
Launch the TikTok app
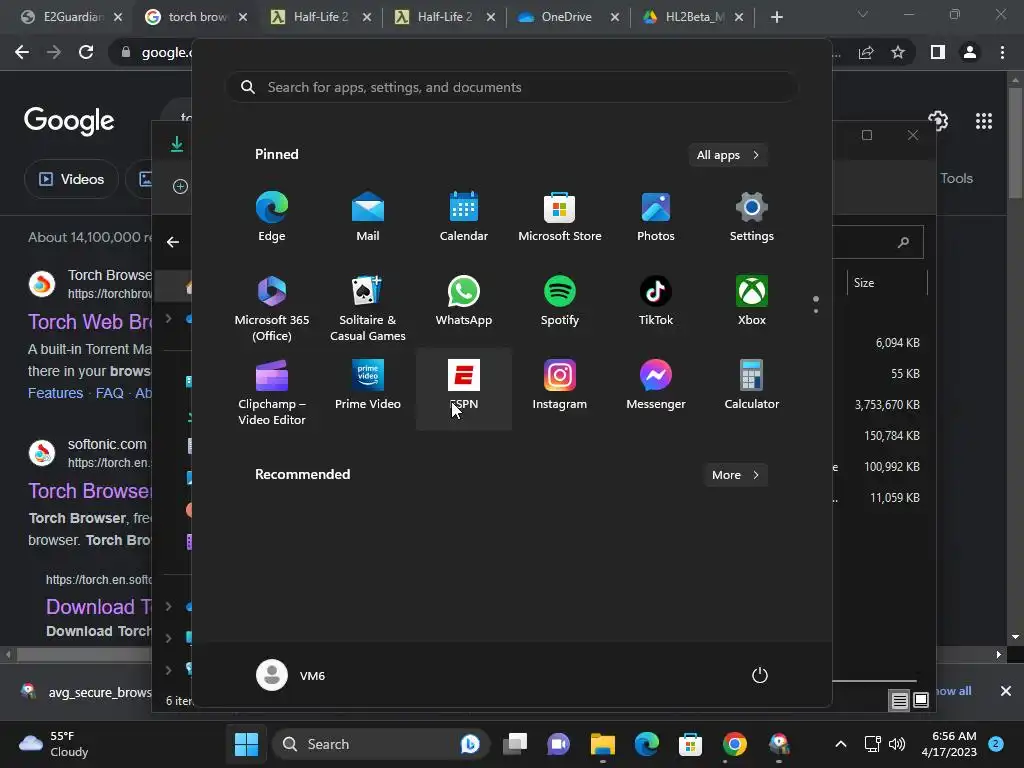656,301
